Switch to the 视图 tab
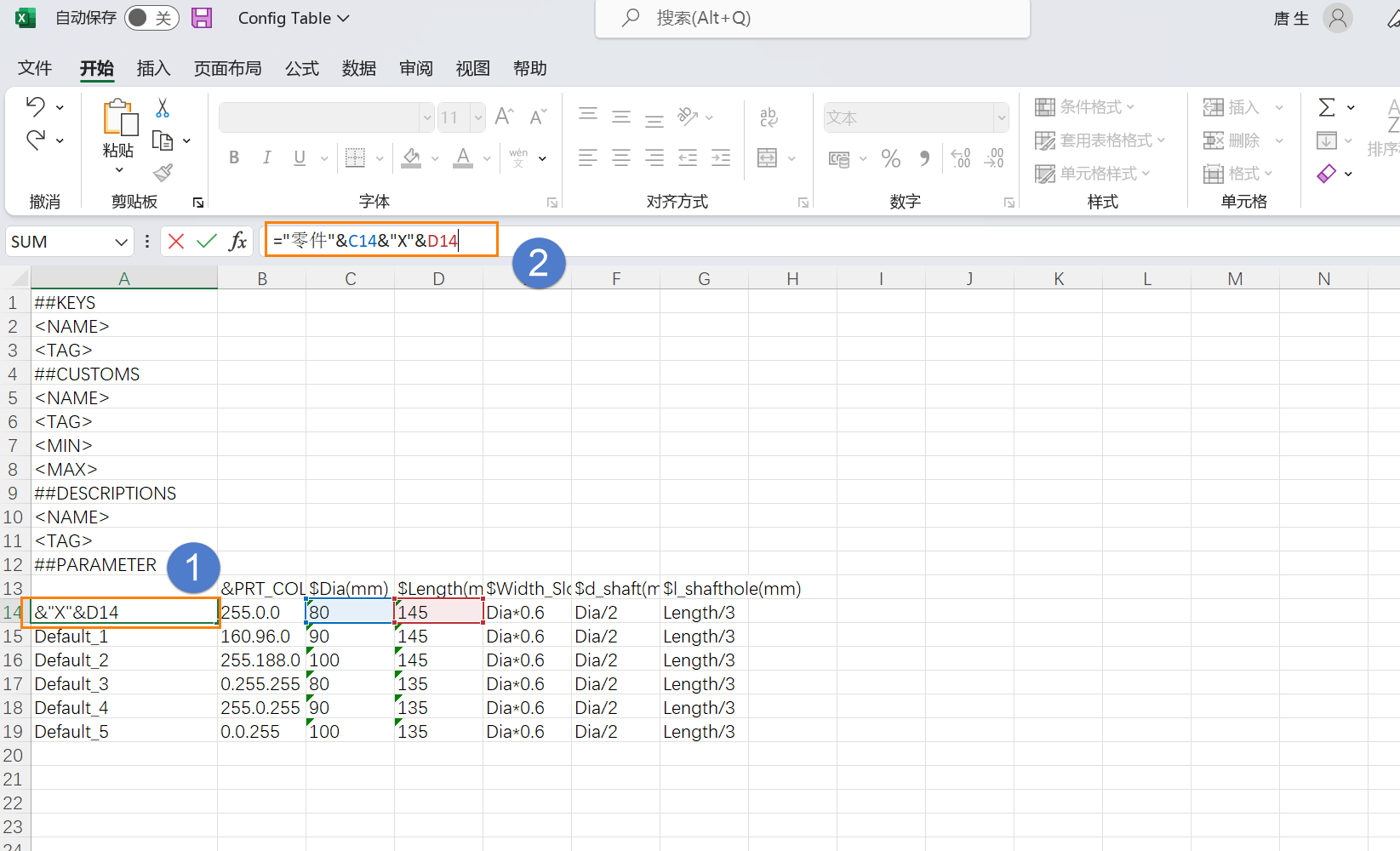 [x=472, y=68]
